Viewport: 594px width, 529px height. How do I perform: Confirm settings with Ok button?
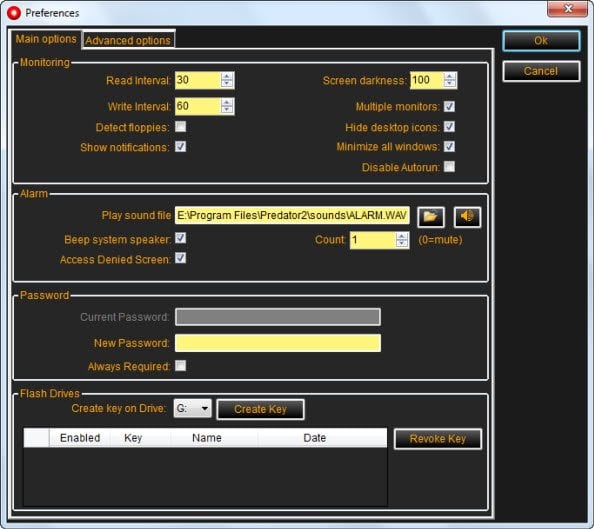541,41
